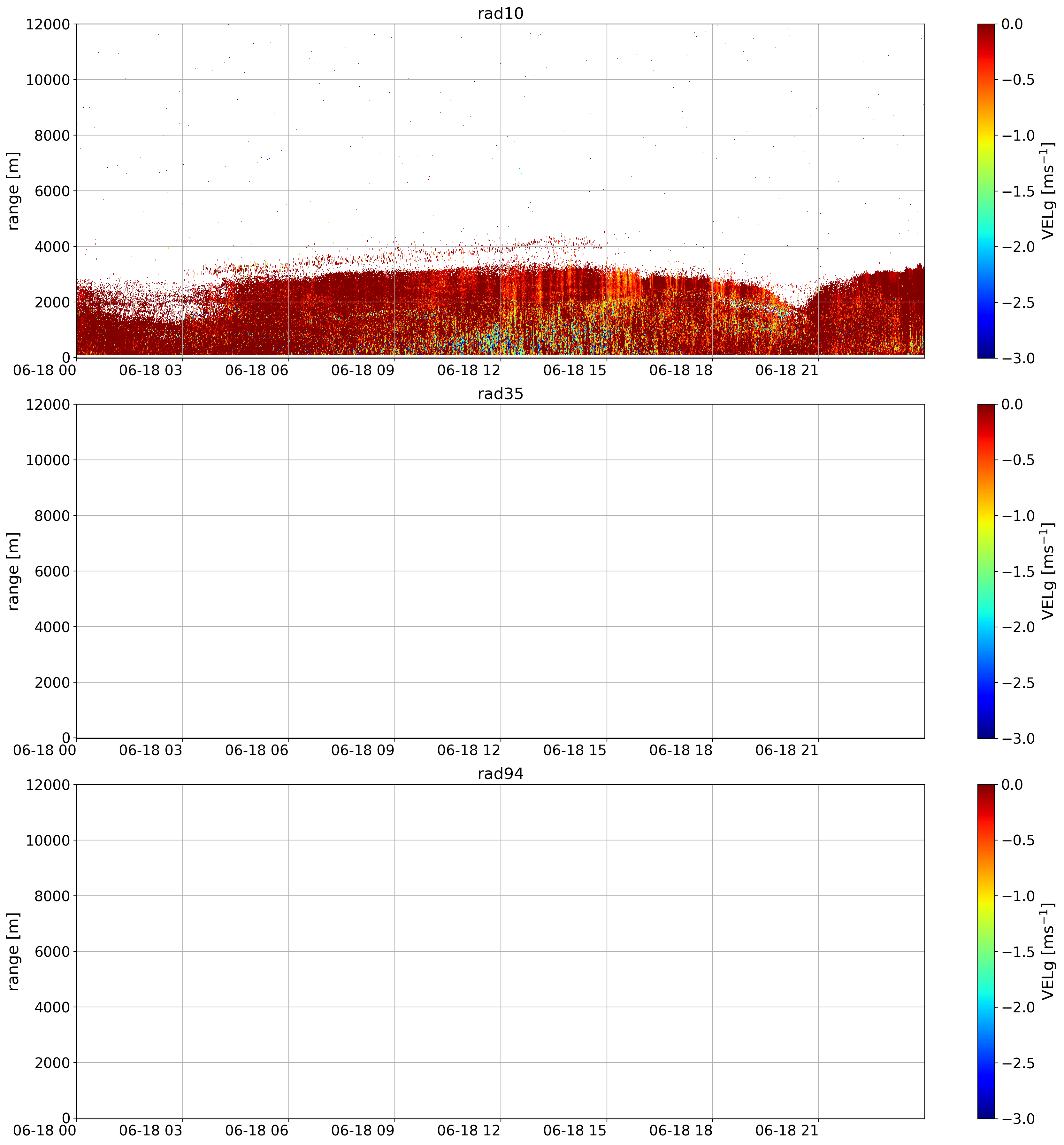Screen dimensions: 1064x1145
Task: Click the rad94 panel title
Action: [x=500, y=774]
